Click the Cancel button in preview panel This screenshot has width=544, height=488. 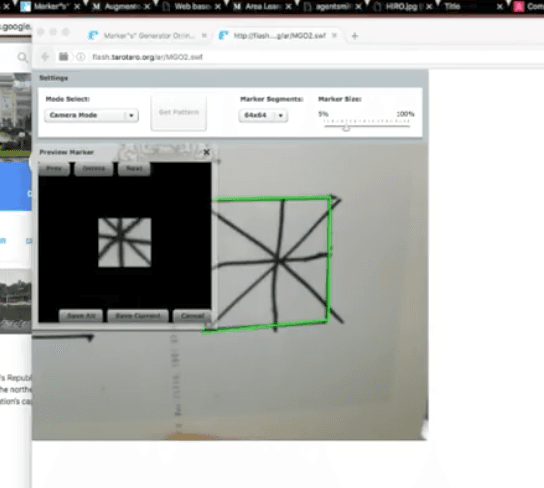192,316
